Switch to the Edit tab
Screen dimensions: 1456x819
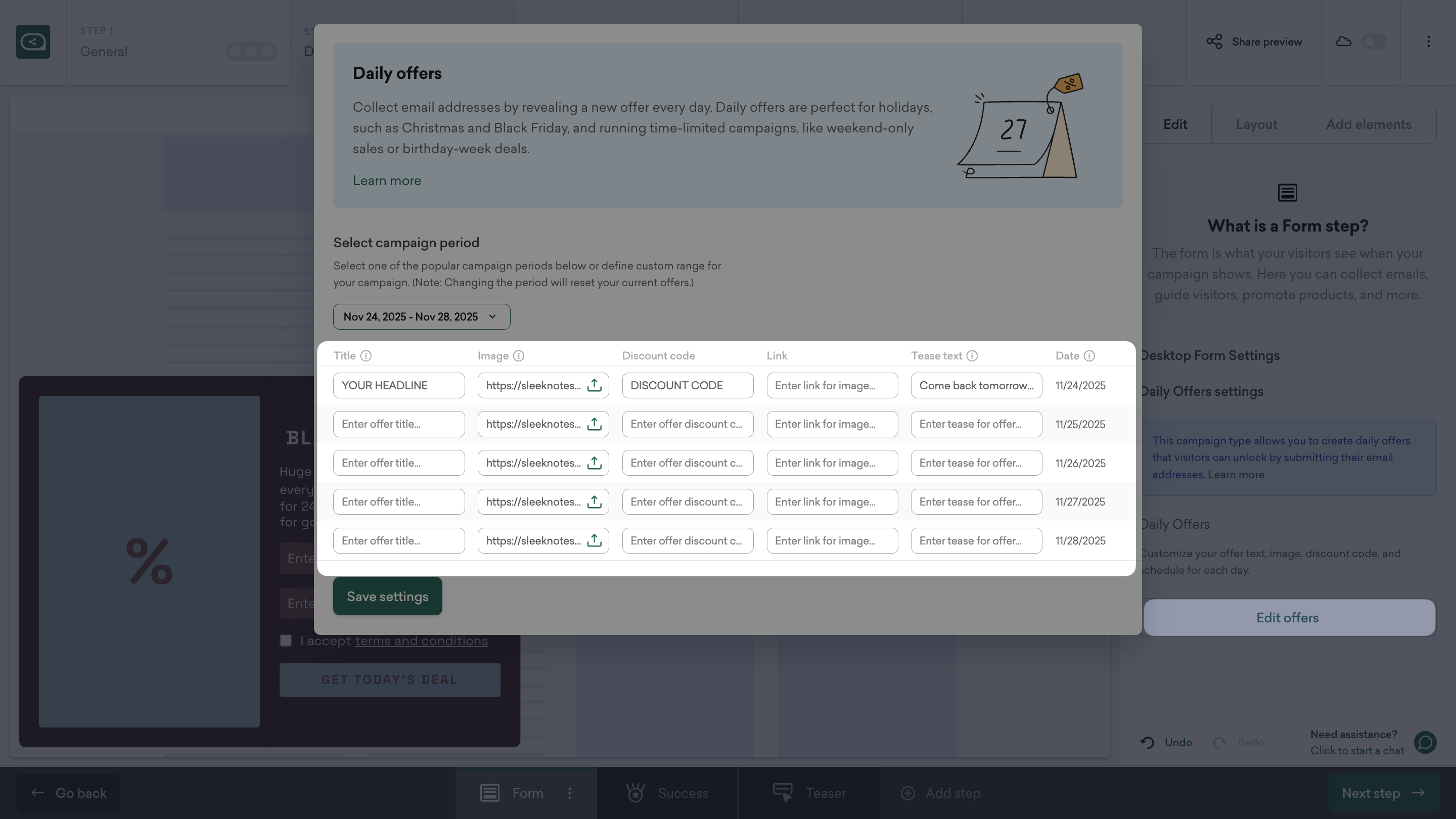(x=1174, y=124)
